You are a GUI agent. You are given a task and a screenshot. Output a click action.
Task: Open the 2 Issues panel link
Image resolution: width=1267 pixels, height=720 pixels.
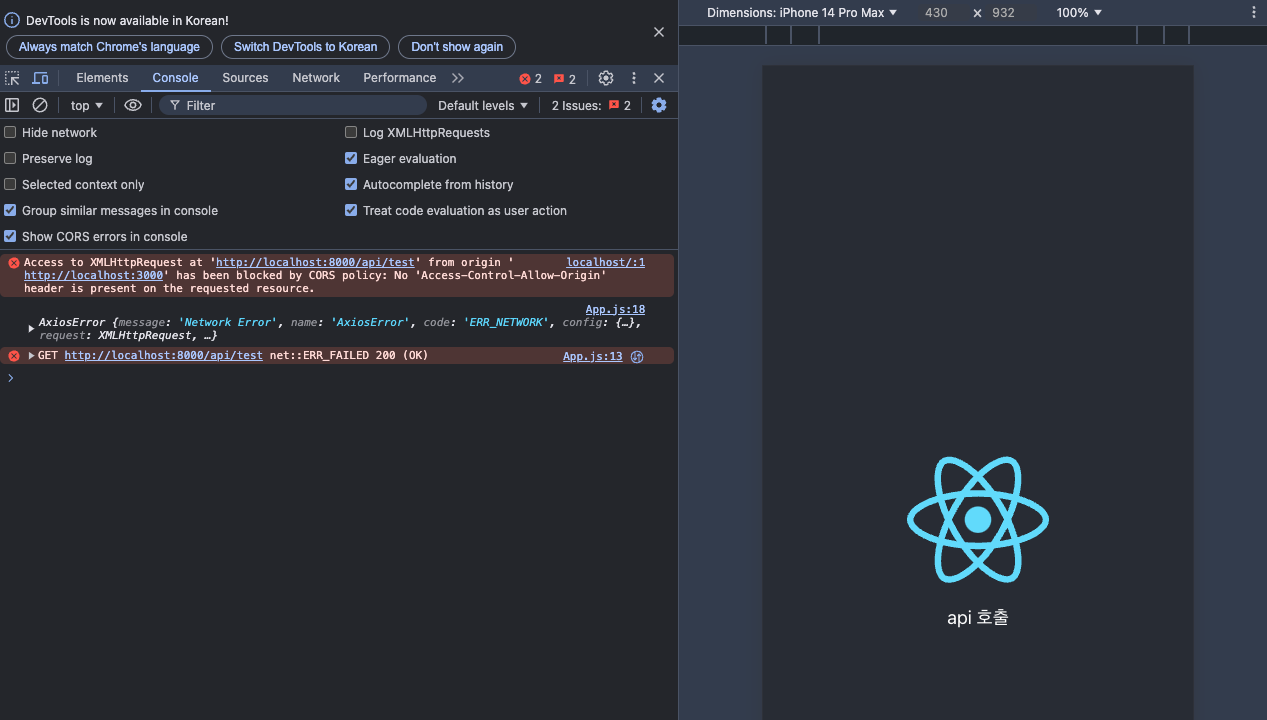coord(591,105)
